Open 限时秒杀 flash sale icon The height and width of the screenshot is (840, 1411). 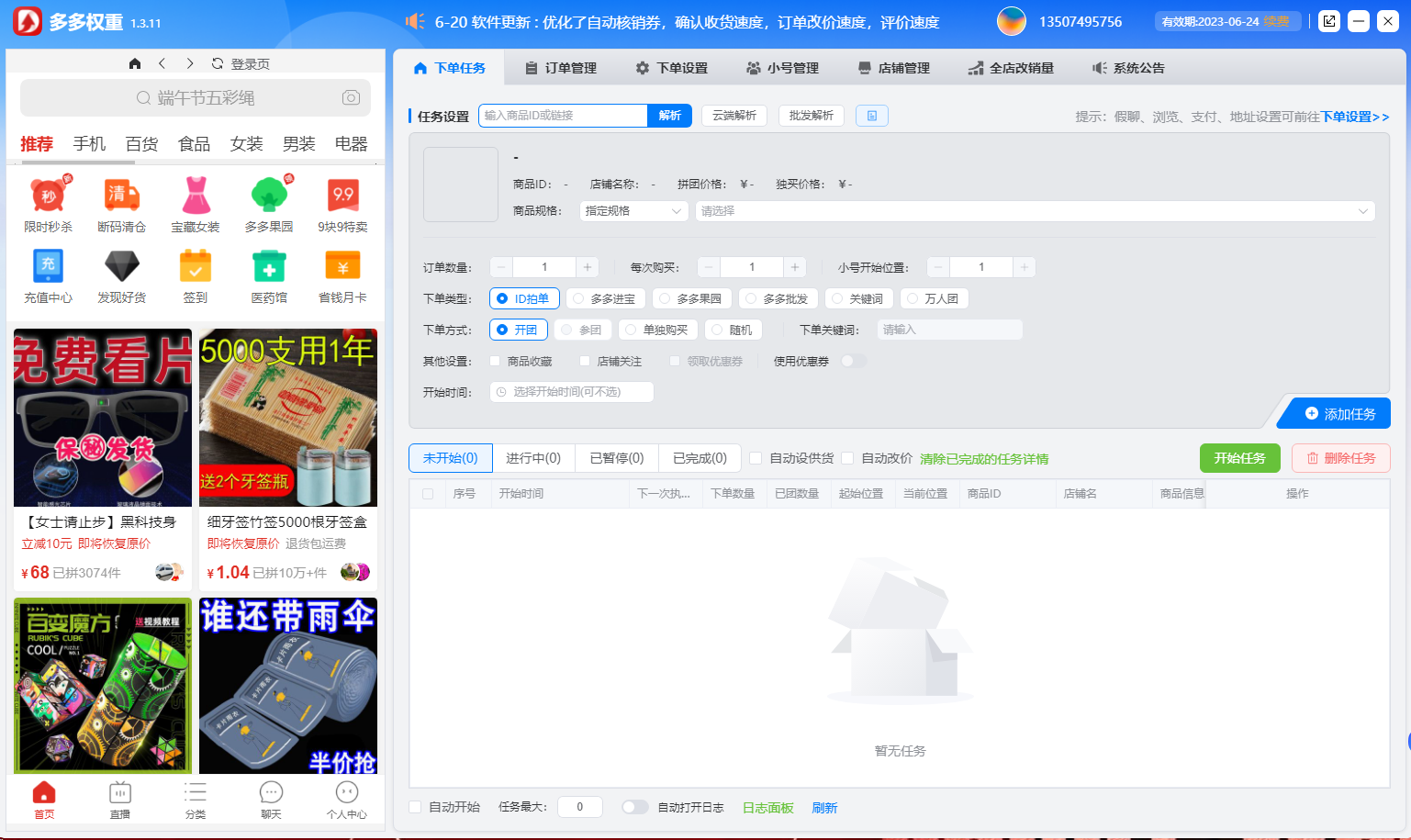49,195
